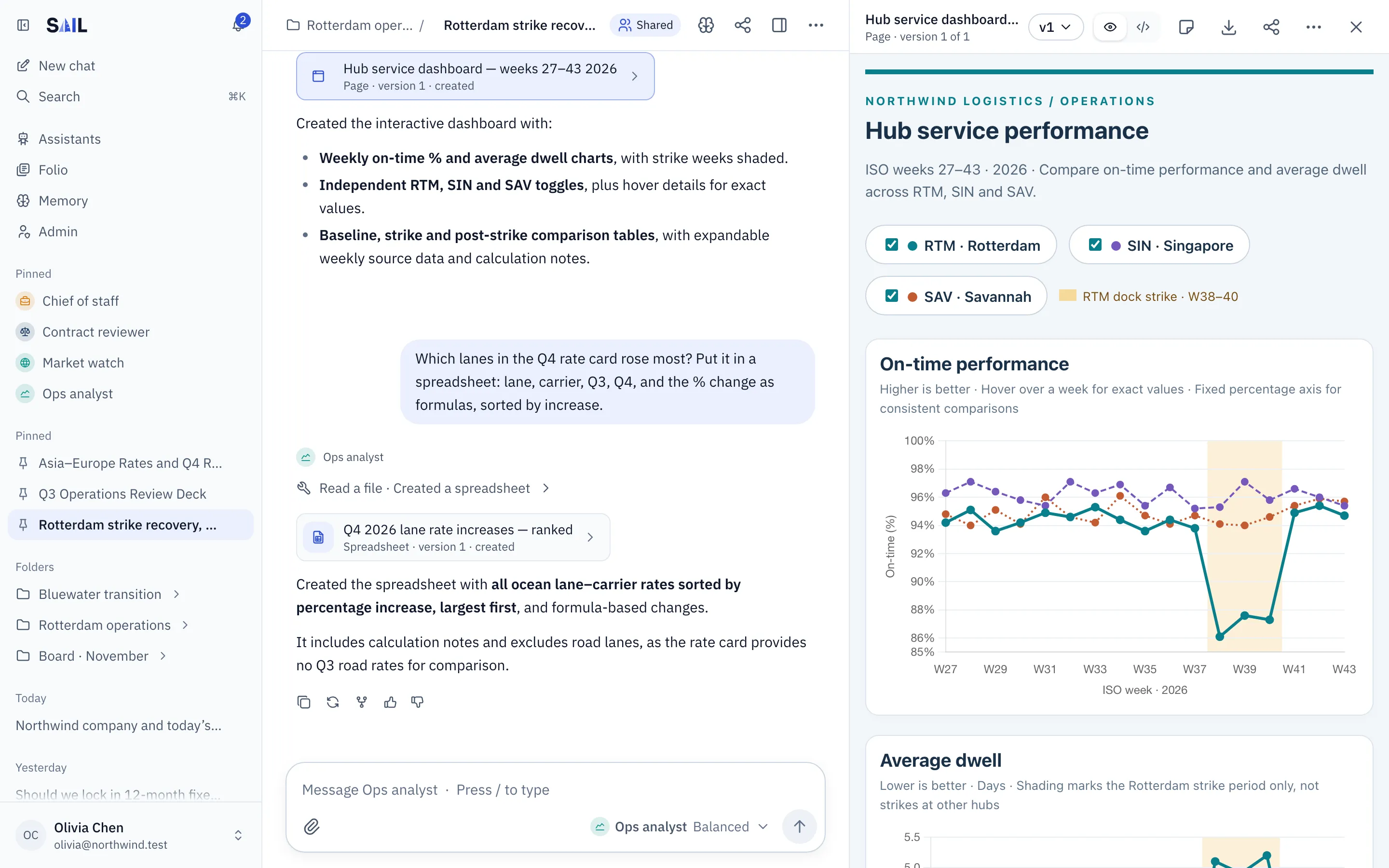The height and width of the screenshot is (868, 1389).
Task: Open the pinned Chief of staff assistant
Action: [131, 301]
